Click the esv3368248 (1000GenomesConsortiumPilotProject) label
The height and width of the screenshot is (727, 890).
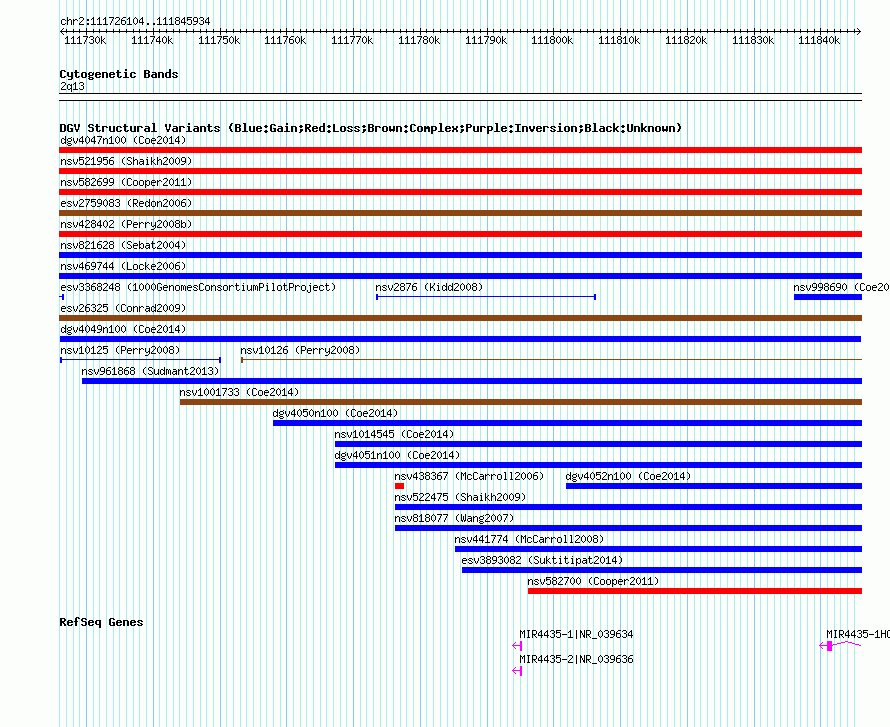click(x=198, y=287)
